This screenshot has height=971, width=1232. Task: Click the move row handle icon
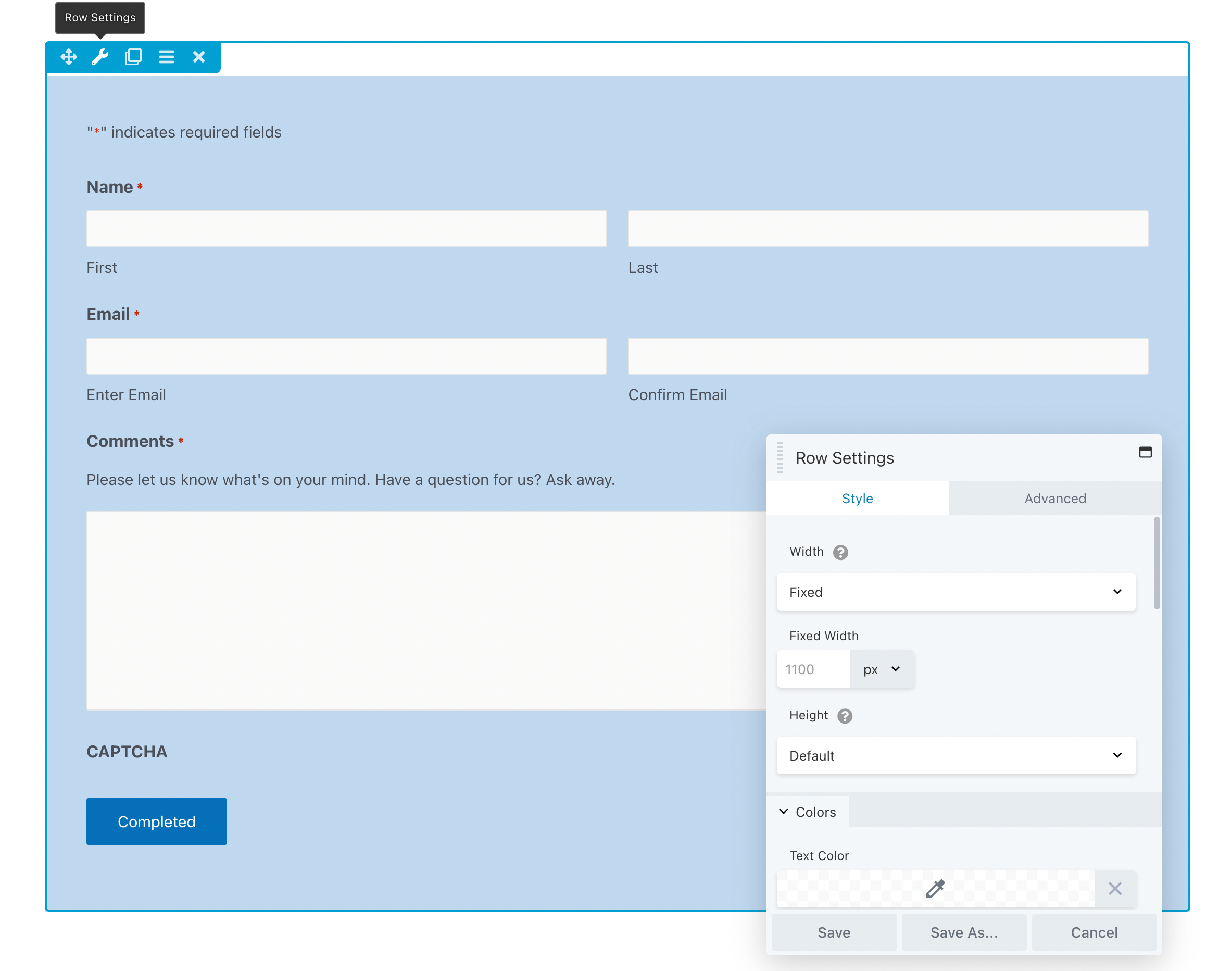pyautogui.click(x=68, y=57)
